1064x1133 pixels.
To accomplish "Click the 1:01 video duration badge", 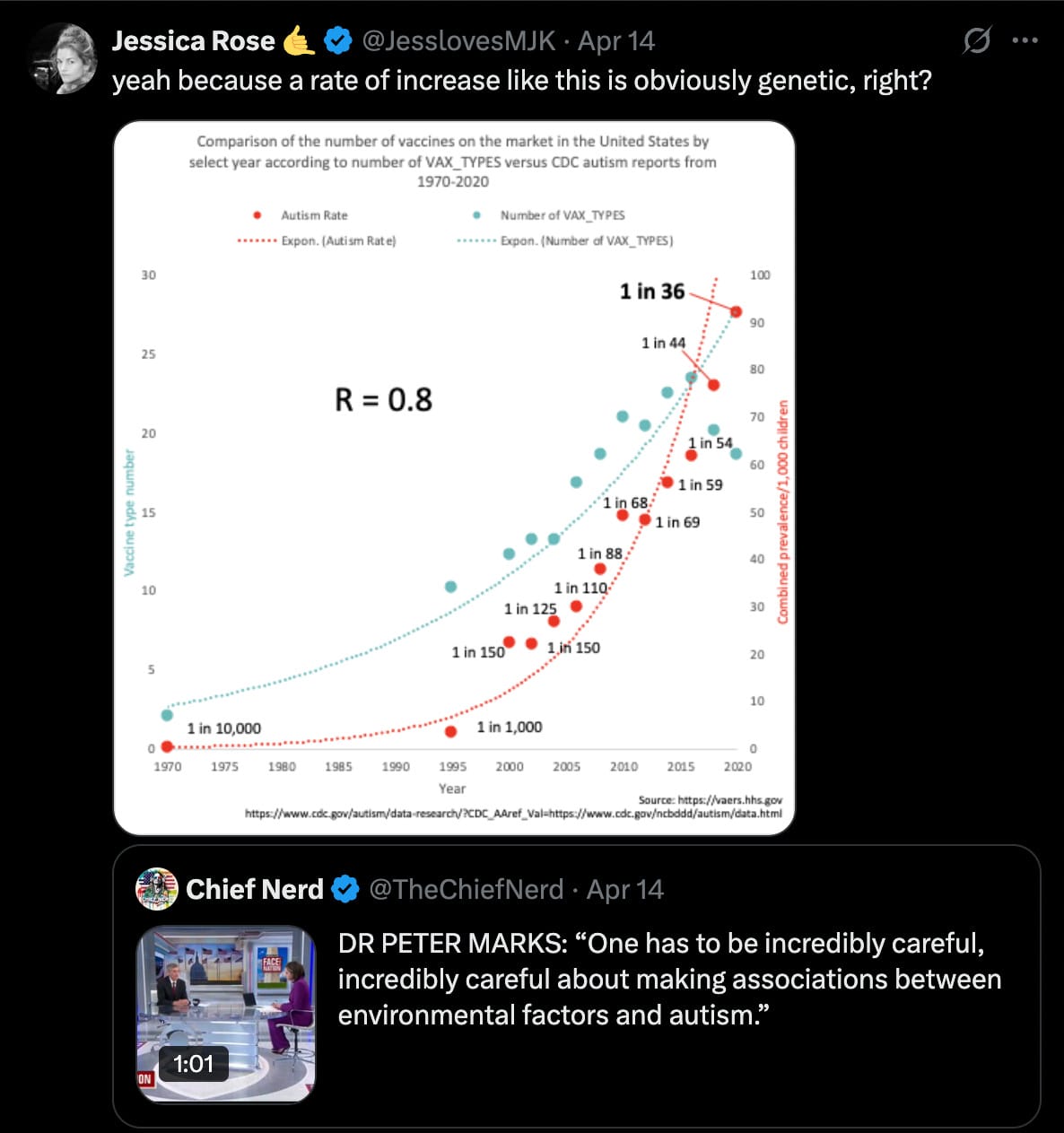I will coord(194,1064).
